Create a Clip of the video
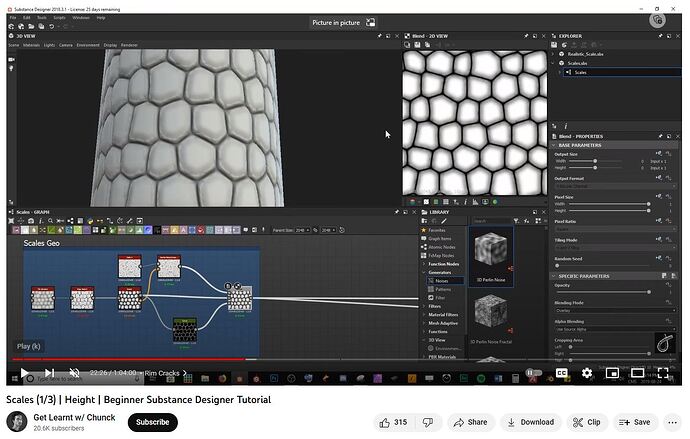Viewport: 690px width, 439px height. (587, 422)
